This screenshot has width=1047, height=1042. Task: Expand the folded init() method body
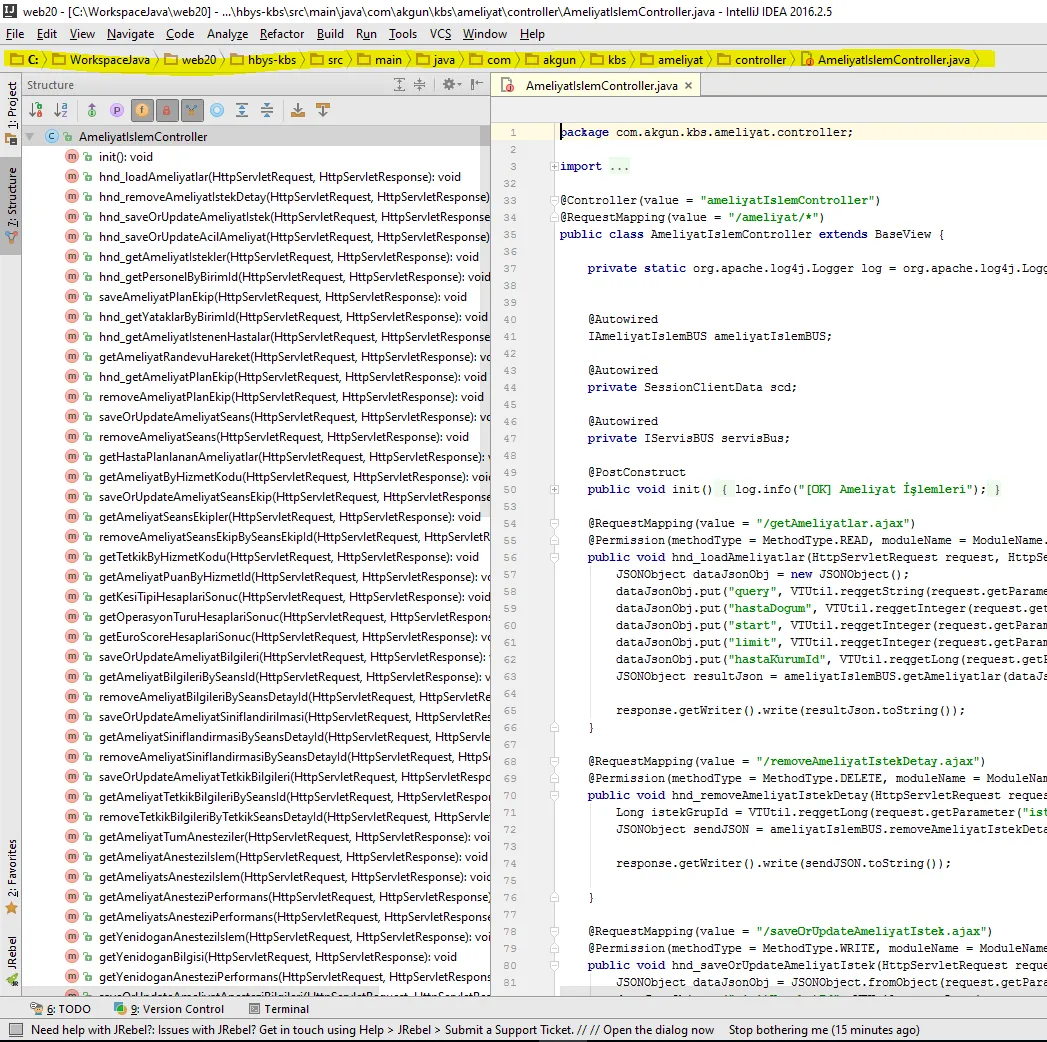pos(554,489)
